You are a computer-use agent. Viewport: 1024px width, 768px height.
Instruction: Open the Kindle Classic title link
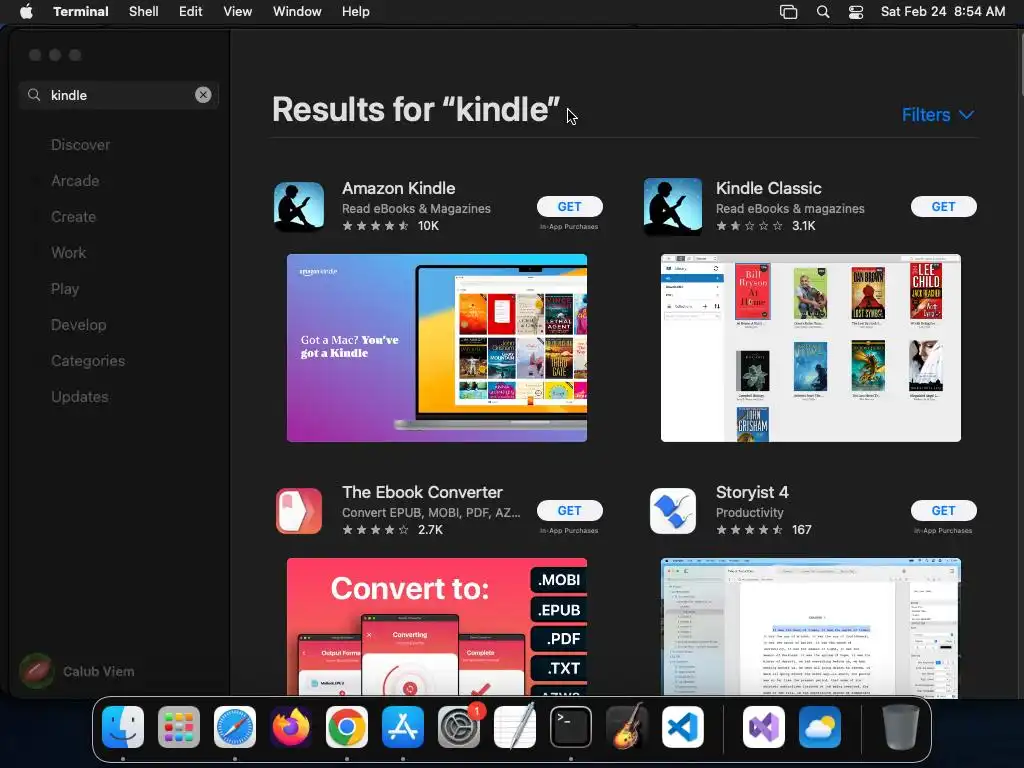[x=769, y=188]
